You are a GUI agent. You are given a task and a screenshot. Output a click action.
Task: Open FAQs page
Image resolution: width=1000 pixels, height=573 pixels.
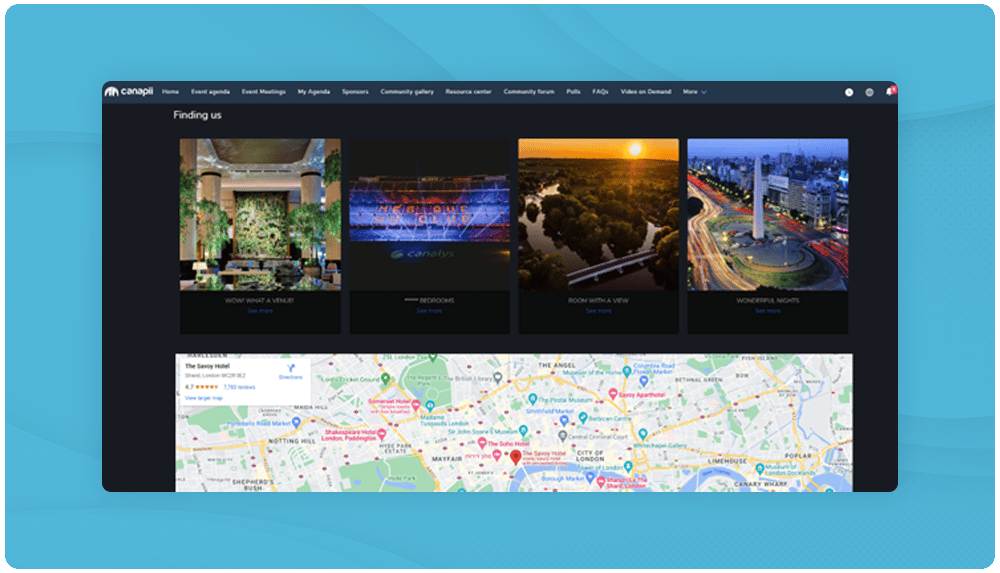tap(600, 92)
